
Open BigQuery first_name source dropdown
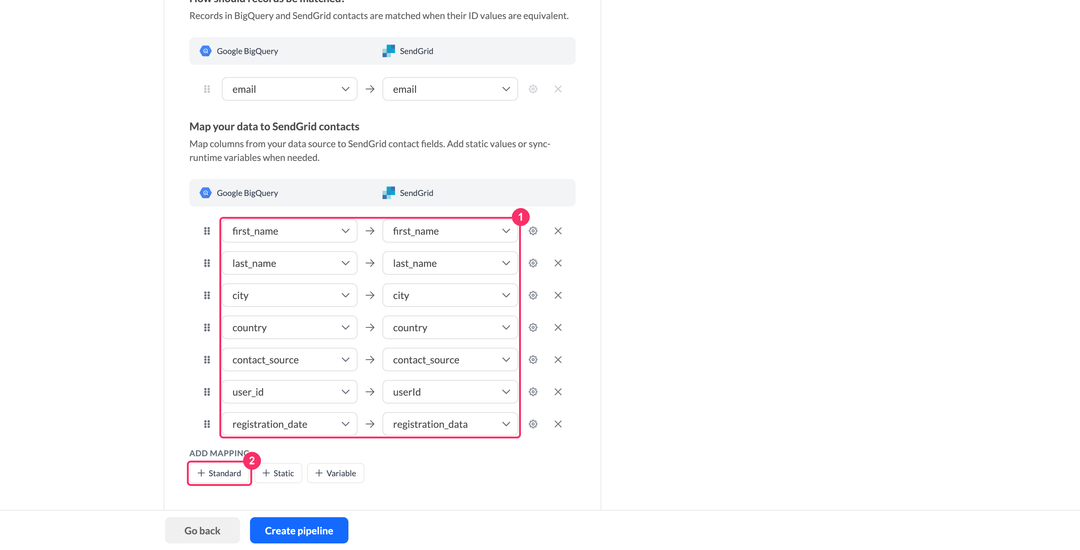click(x=289, y=231)
